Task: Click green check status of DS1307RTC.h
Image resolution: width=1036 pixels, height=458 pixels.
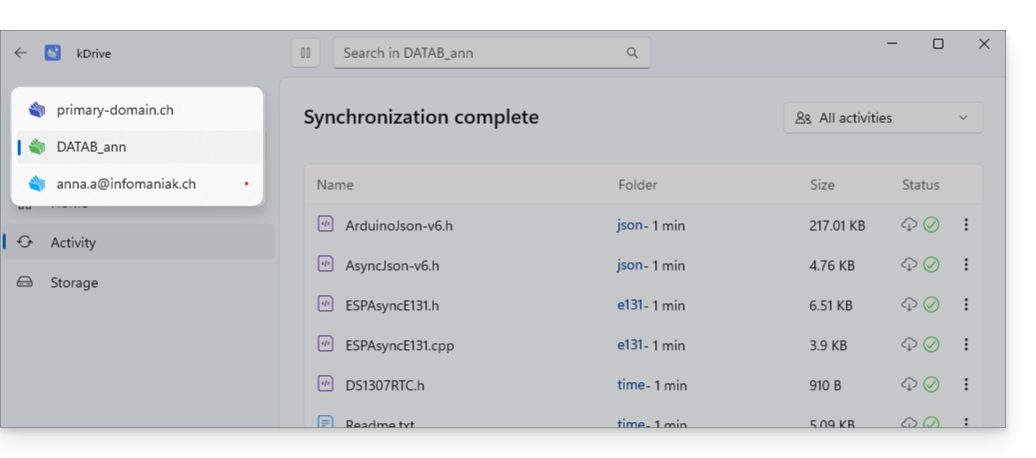Action: tap(931, 384)
